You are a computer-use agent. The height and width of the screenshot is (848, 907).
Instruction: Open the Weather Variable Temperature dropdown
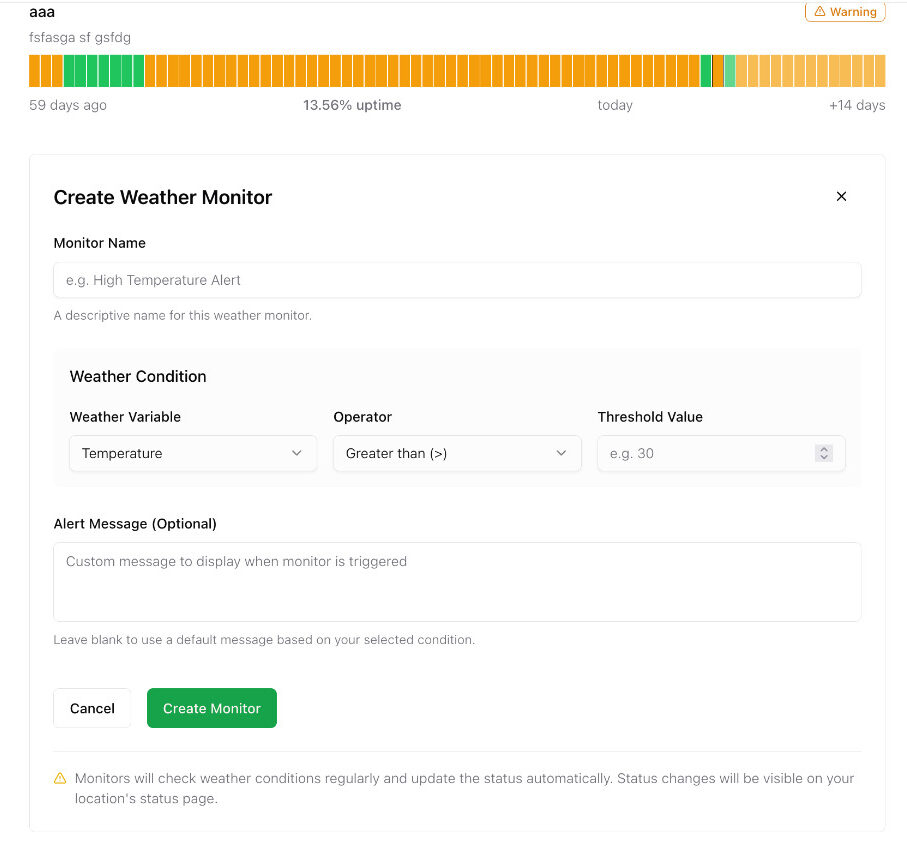(x=193, y=454)
